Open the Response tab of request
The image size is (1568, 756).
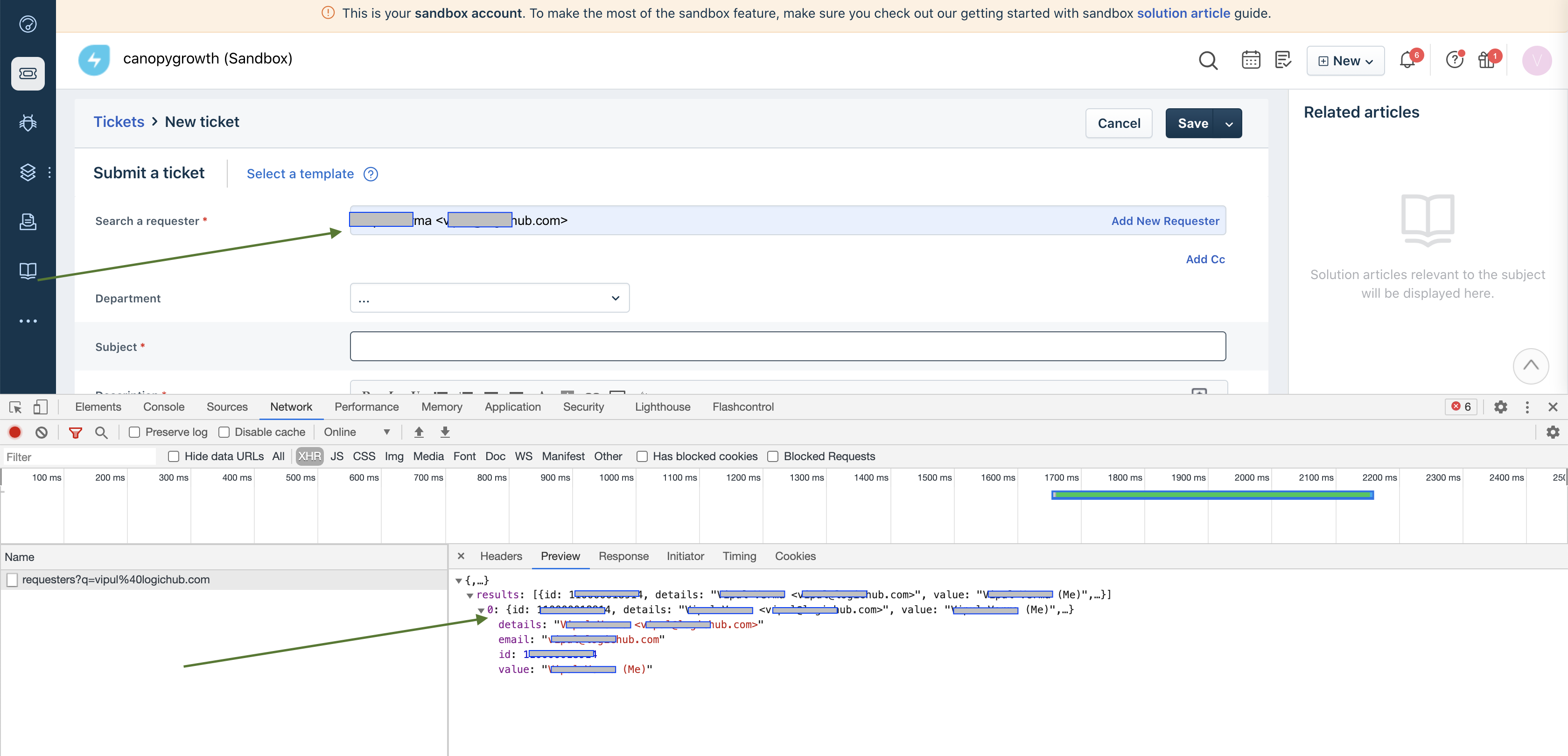click(623, 556)
